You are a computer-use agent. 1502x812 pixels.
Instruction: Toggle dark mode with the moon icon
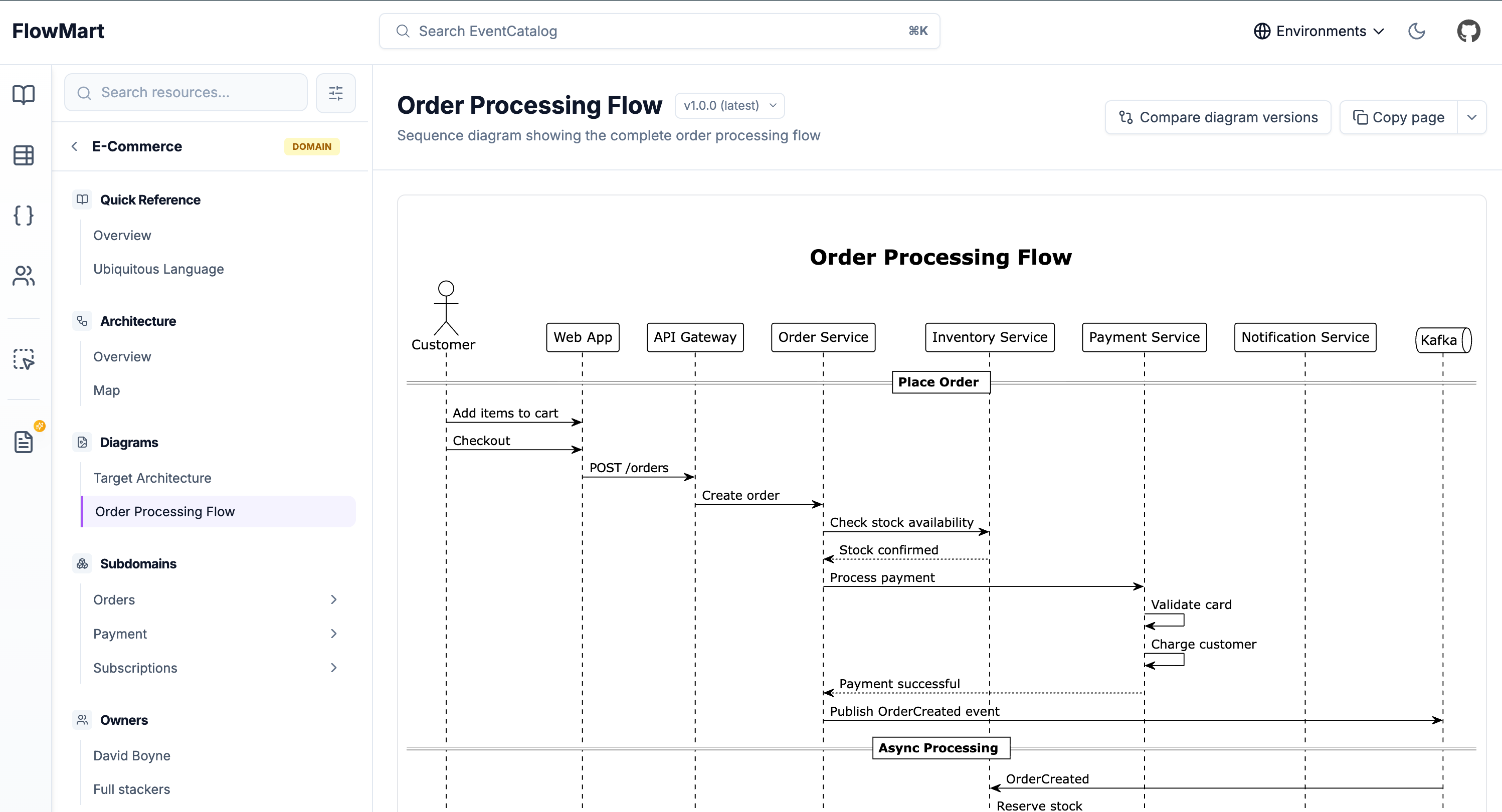point(1417,31)
